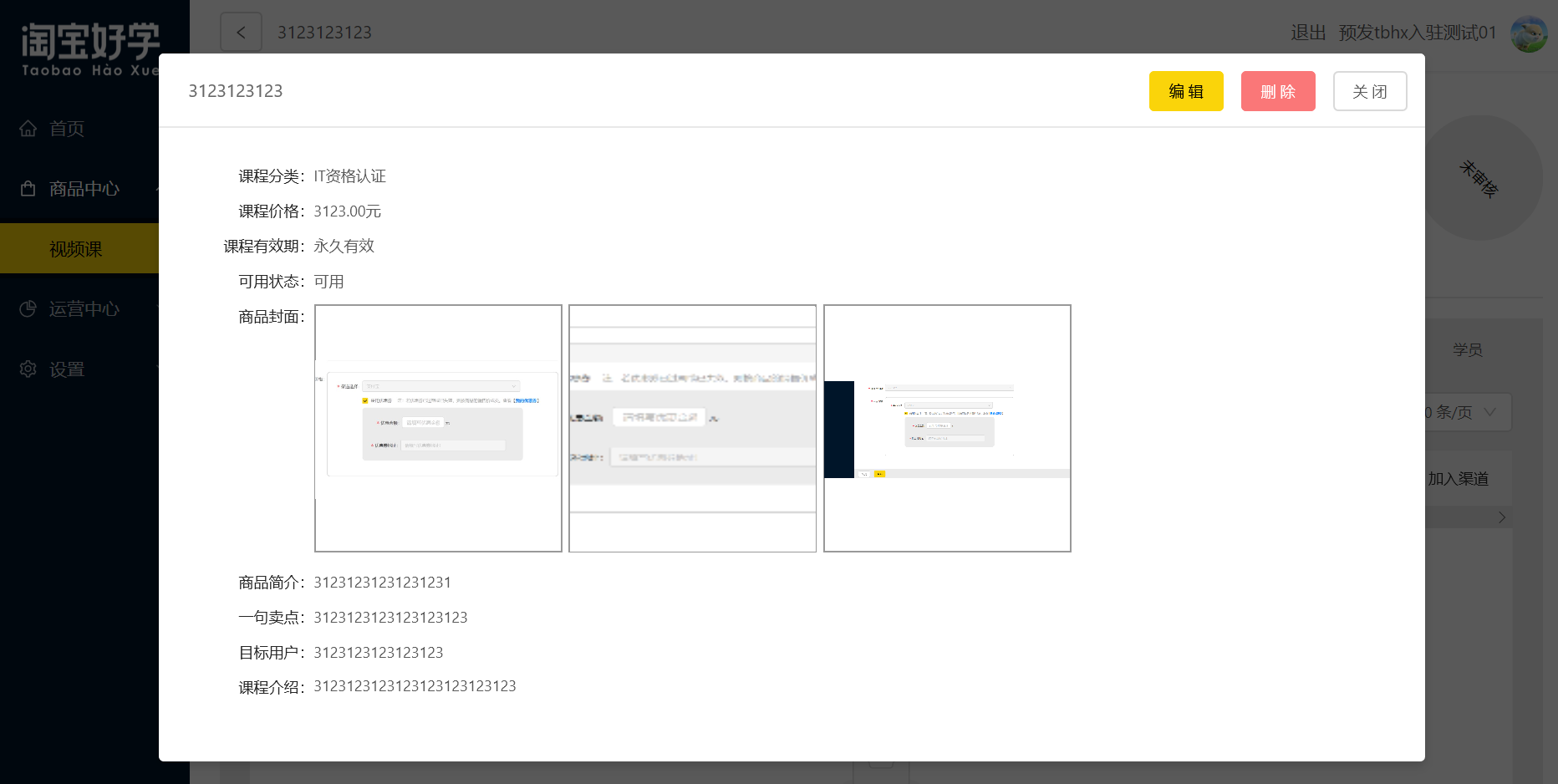Select the 一句卖点 value text
This screenshot has height=784, width=1558.
(x=390, y=618)
